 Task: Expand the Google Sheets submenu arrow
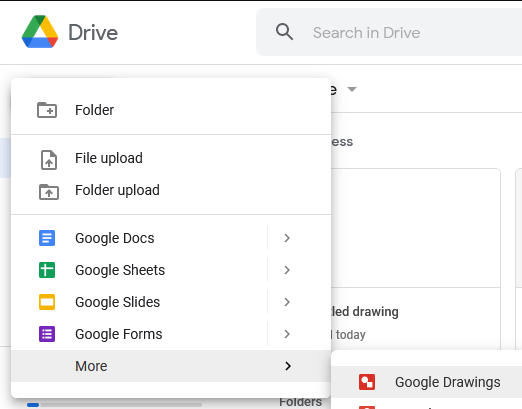[287, 270]
